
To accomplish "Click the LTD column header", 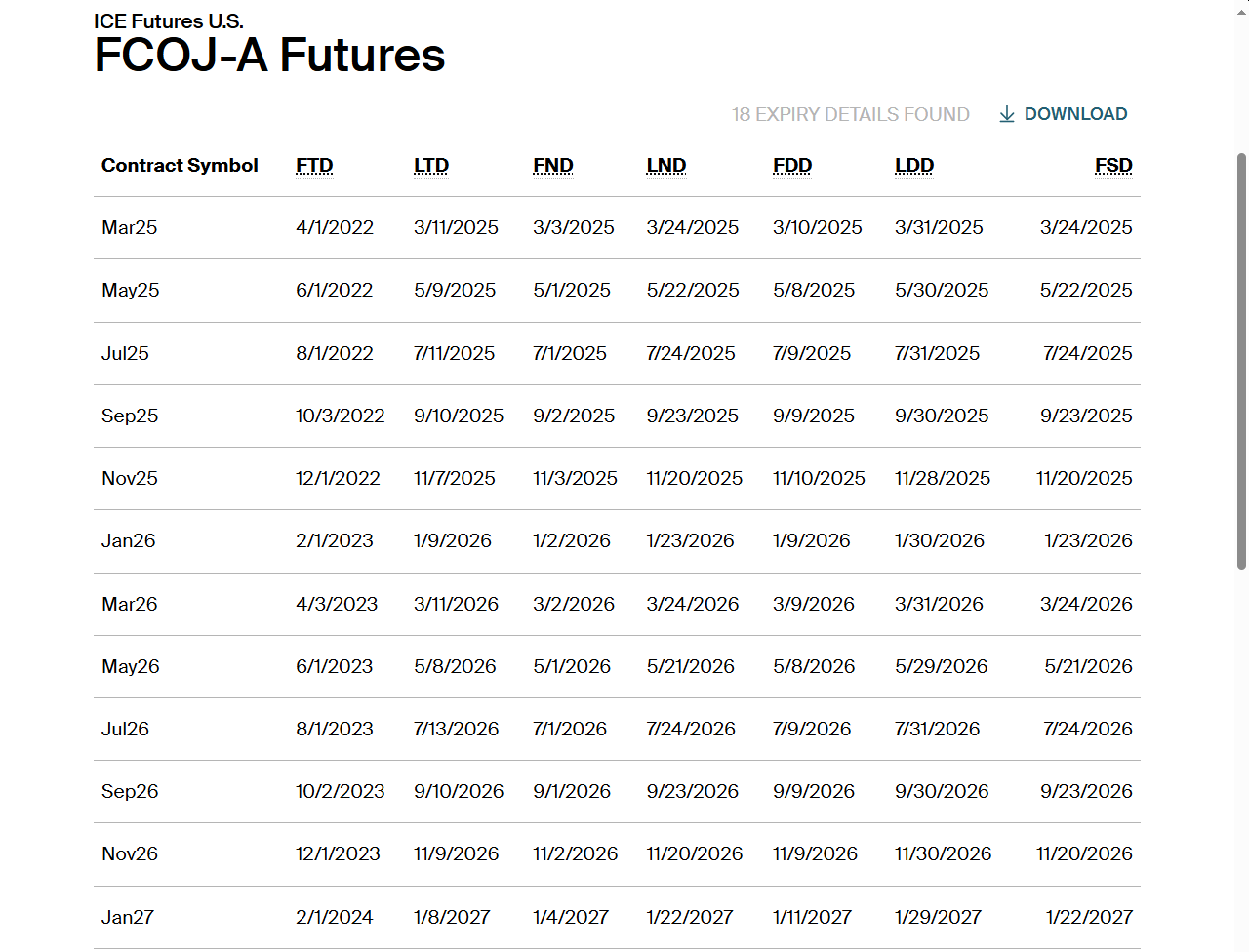I will [x=431, y=166].
